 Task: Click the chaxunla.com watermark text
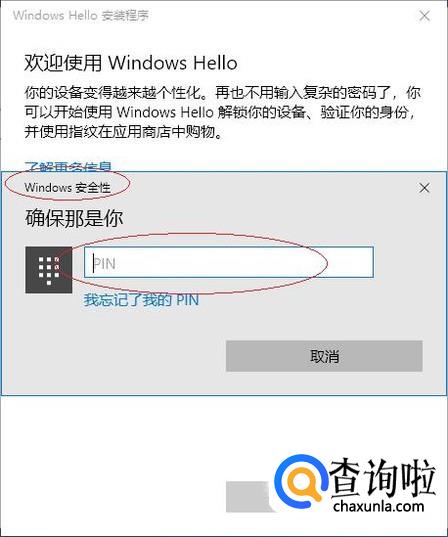378,506
